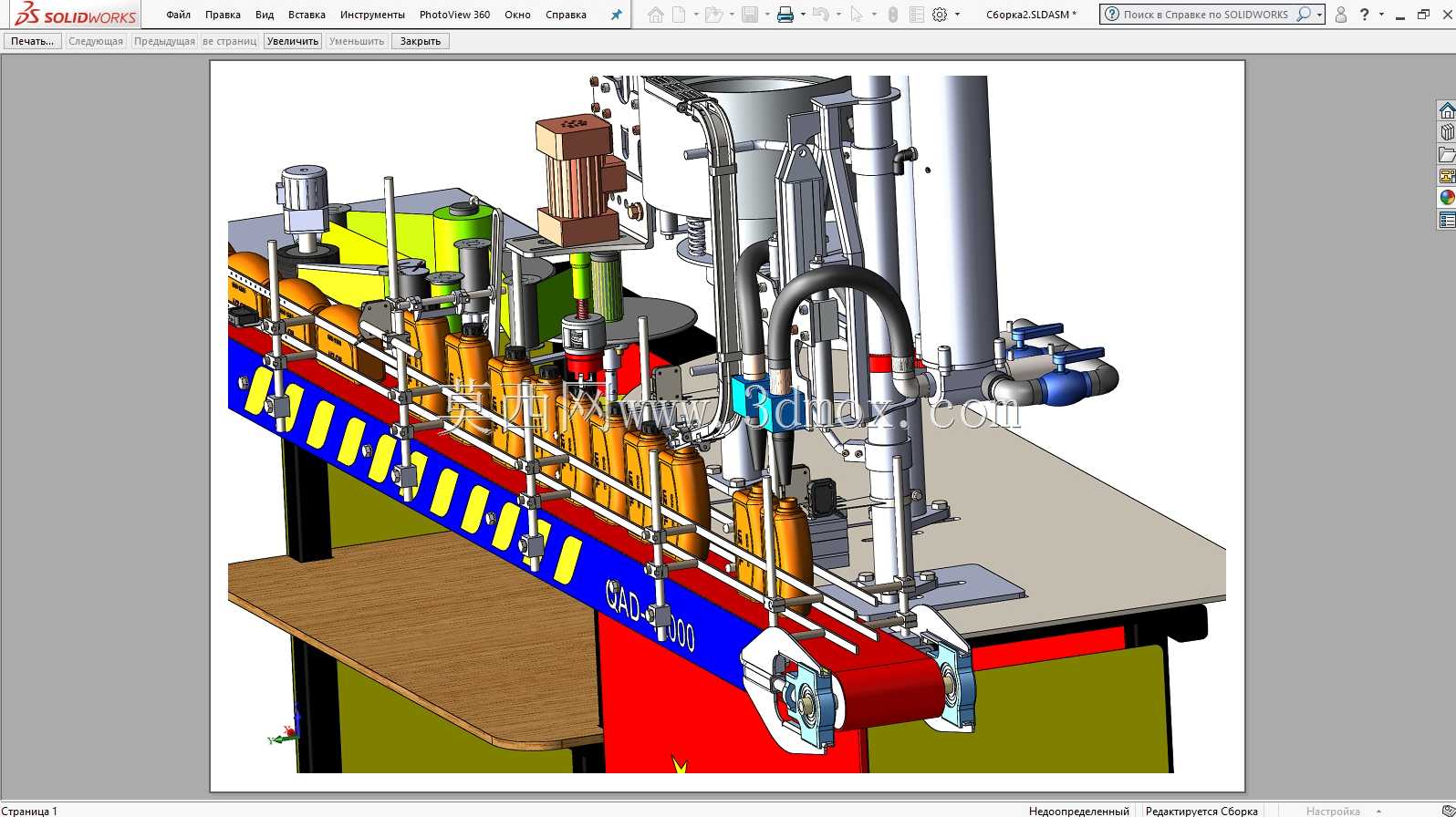Click the Options gear icon
The image size is (1456, 817).
click(x=940, y=15)
